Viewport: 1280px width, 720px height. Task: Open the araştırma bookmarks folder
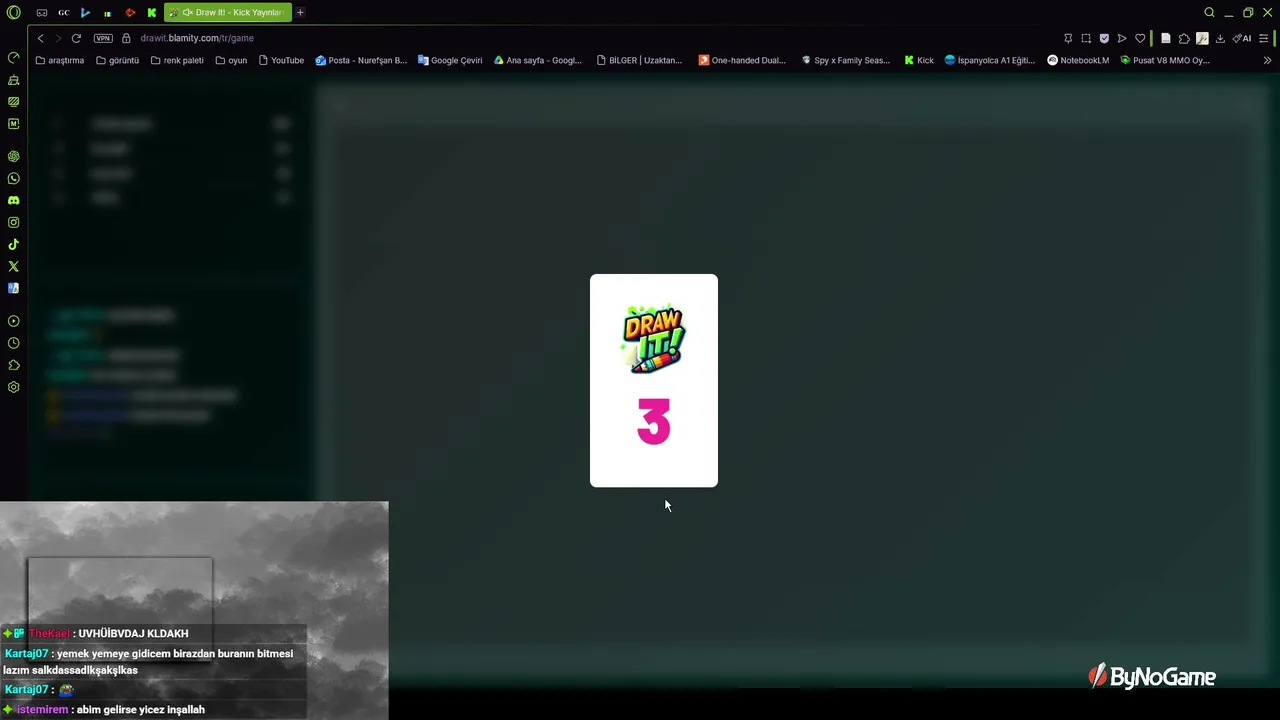(x=60, y=60)
